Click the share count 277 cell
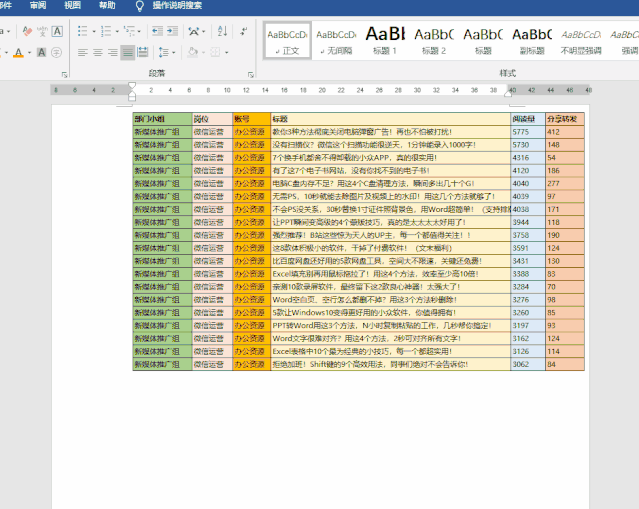This screenshot has width=639, height=509. 565,184
